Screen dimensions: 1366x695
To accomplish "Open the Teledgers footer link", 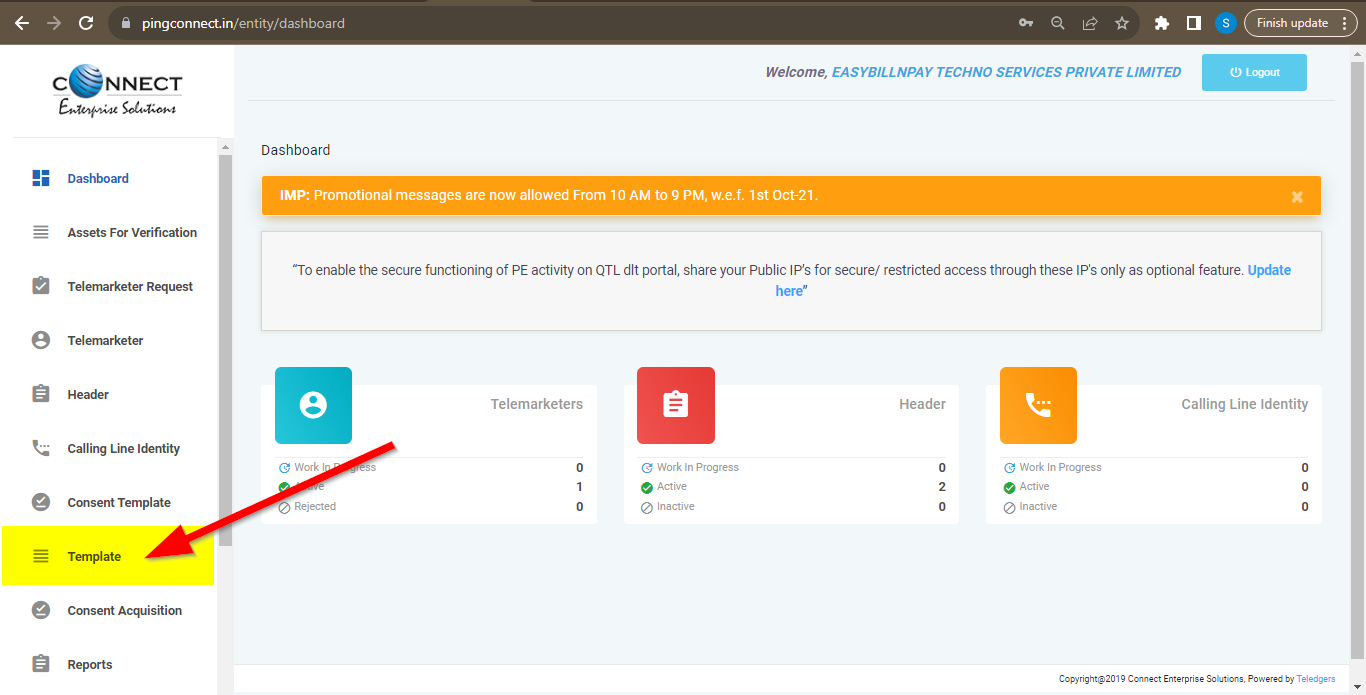I will [1316, 679].
